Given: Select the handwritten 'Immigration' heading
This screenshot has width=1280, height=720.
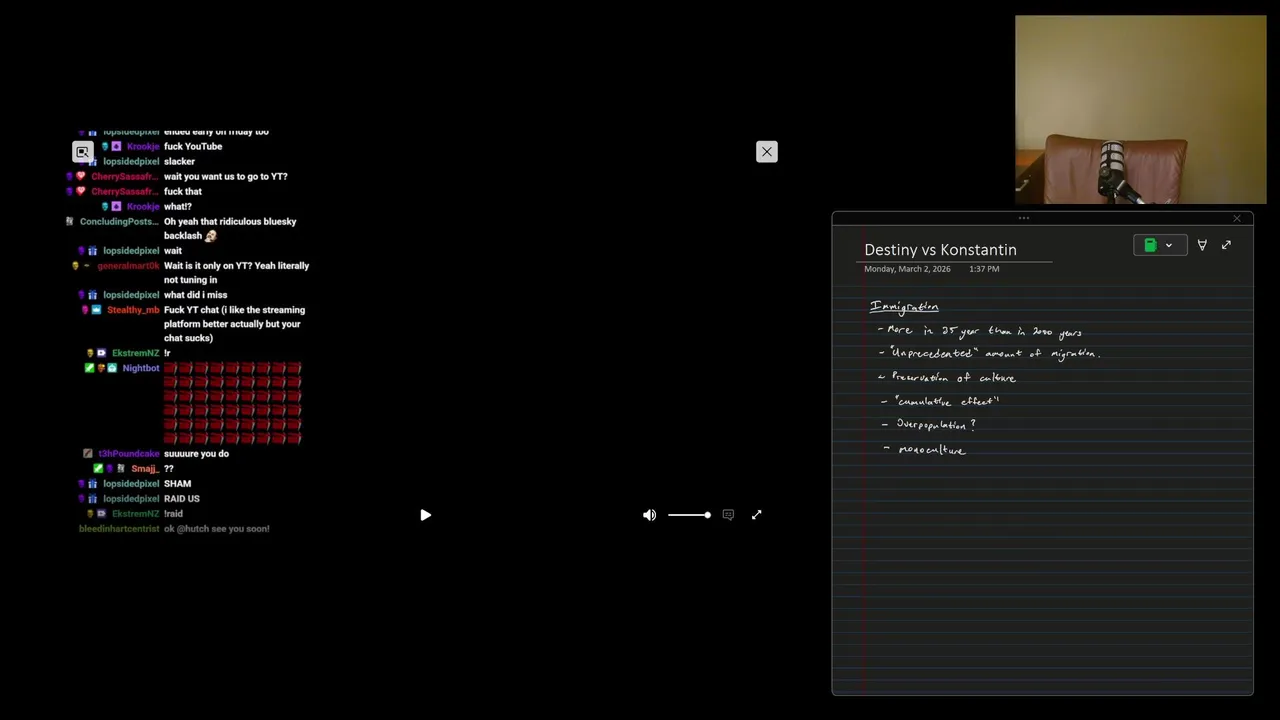Looking at the screenshot, I should [x=904, y=307].
